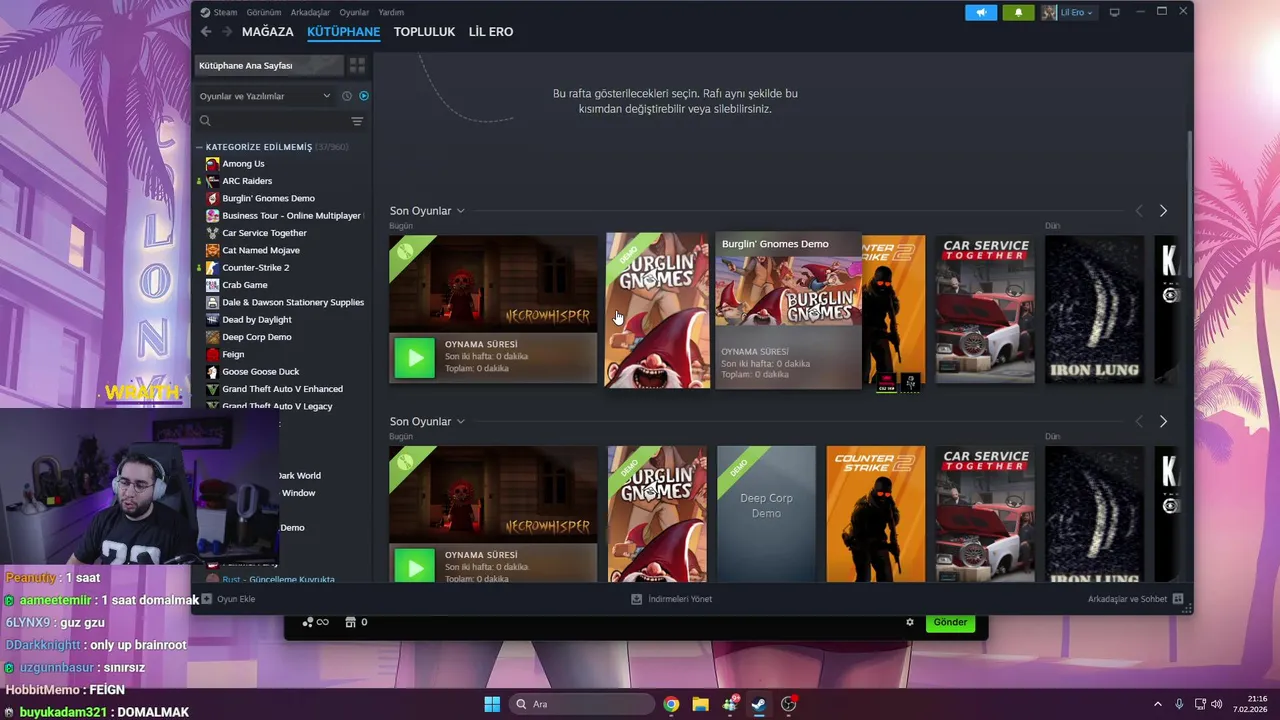This screenshot has width=1280, height=720.
Task: Open the Görünüm menu
Action: click(264, 12)
